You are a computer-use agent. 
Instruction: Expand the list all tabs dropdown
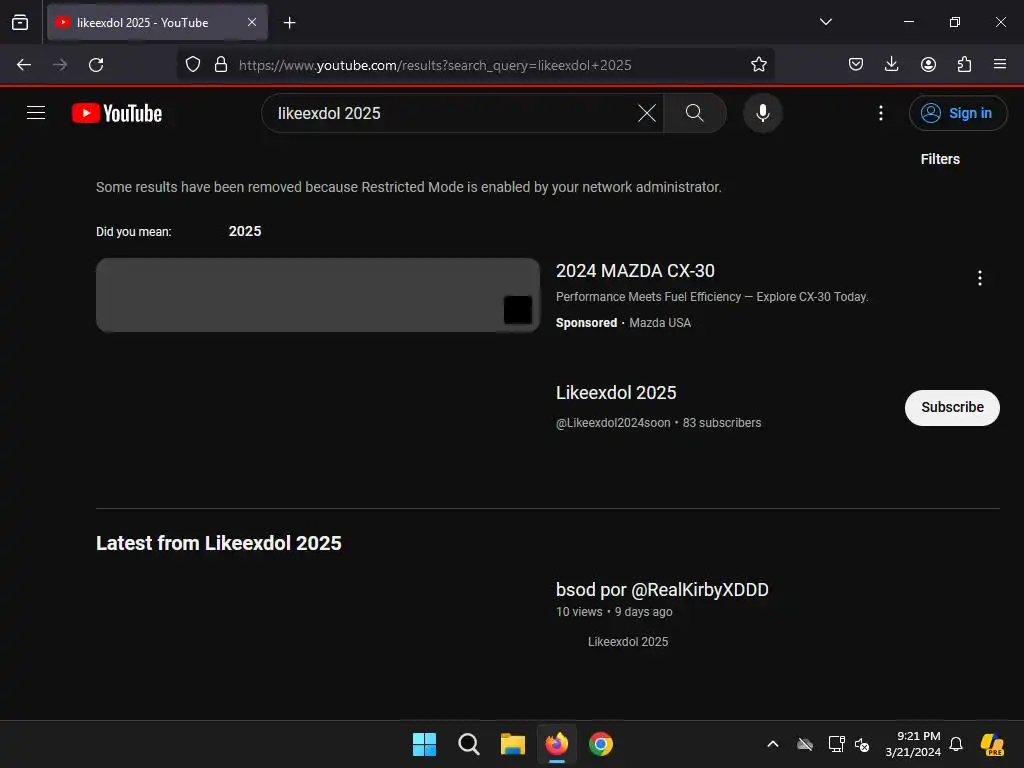pos(825,22)
